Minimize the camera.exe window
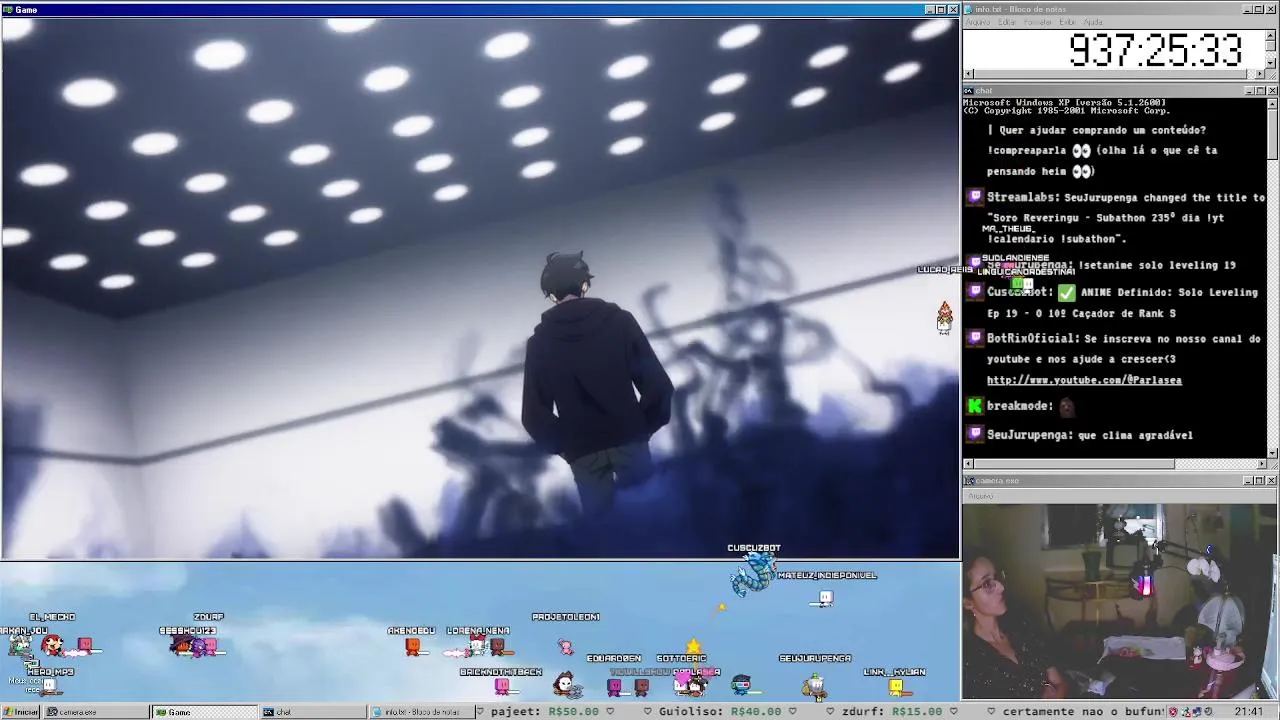This screenshot has height=720, width=1280. [1247, 480]
